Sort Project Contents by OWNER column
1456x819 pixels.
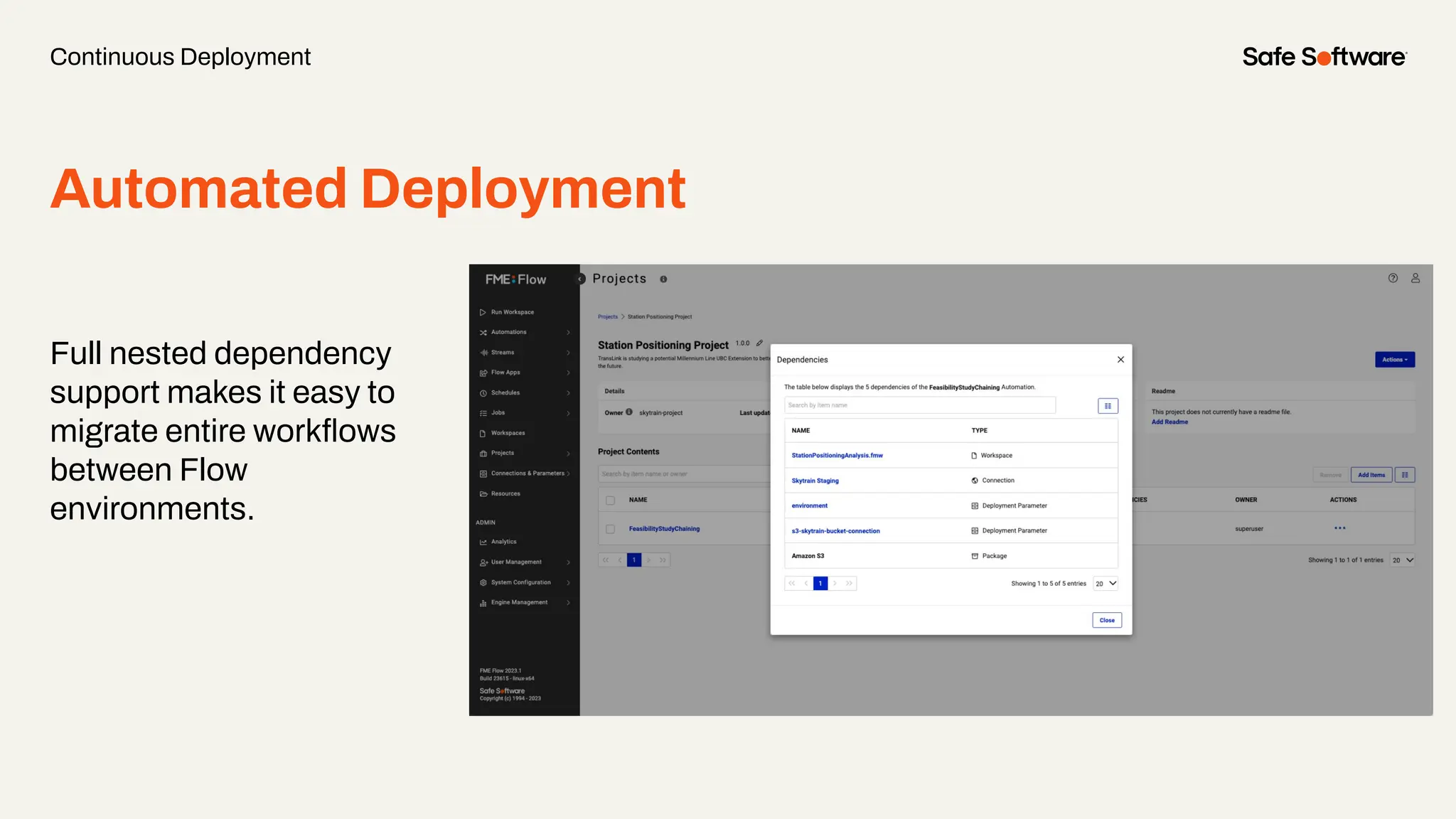[x=1246, y=500]
